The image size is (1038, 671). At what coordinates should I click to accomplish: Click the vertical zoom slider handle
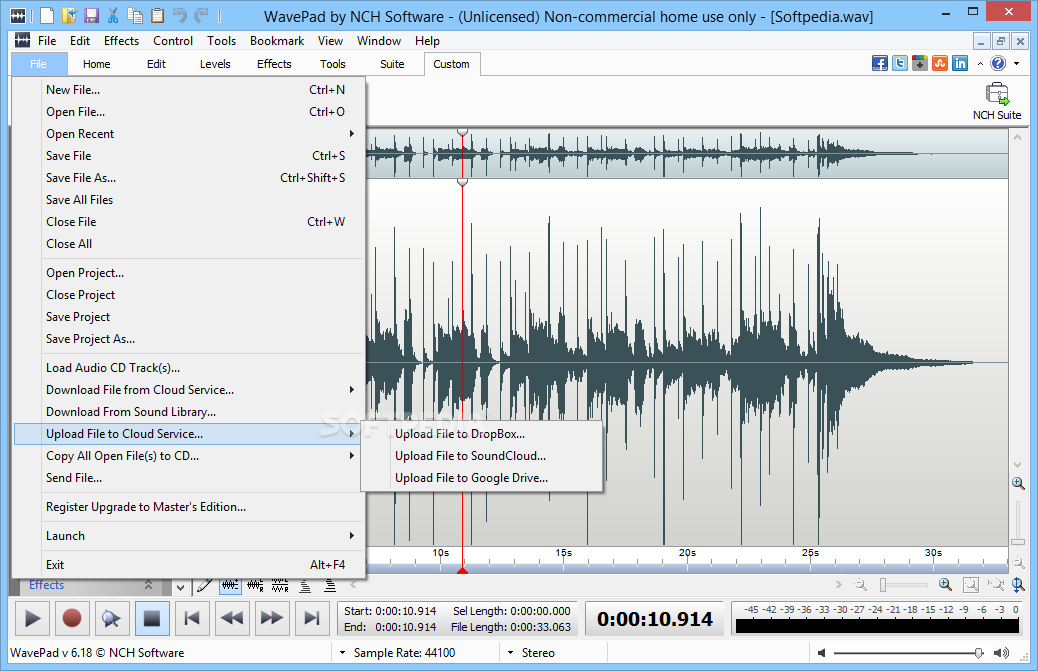click(x=1018, y=543)
